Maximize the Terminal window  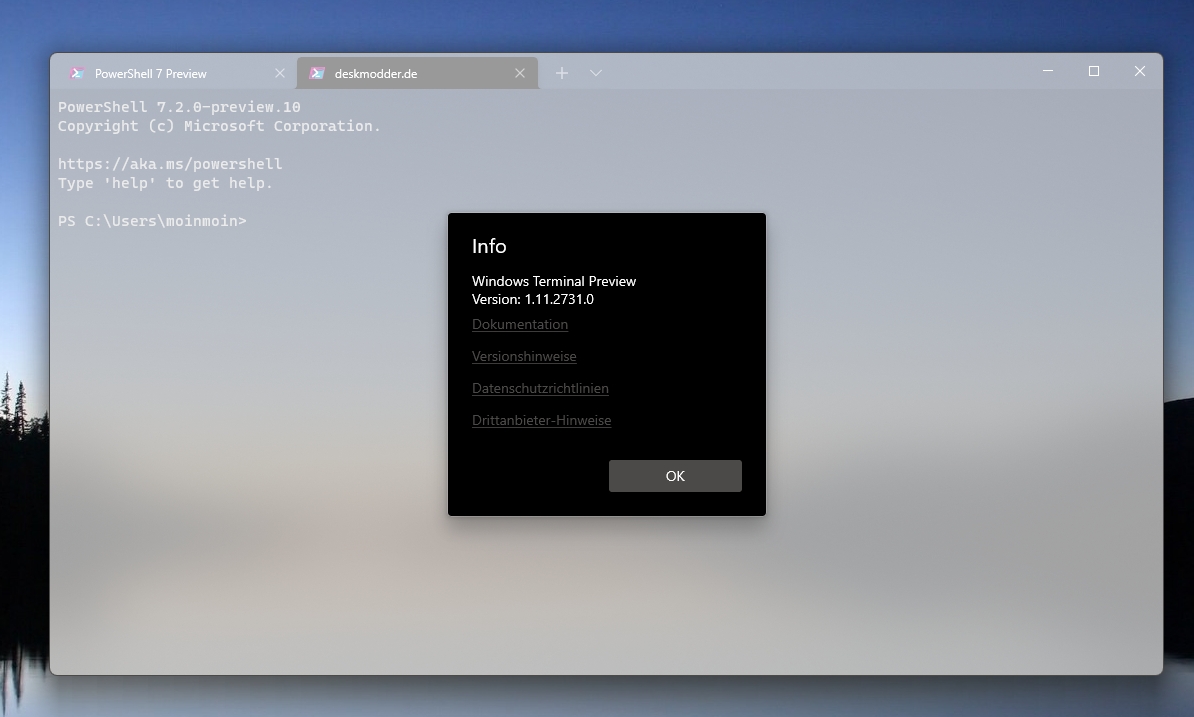coord(1093,71)
